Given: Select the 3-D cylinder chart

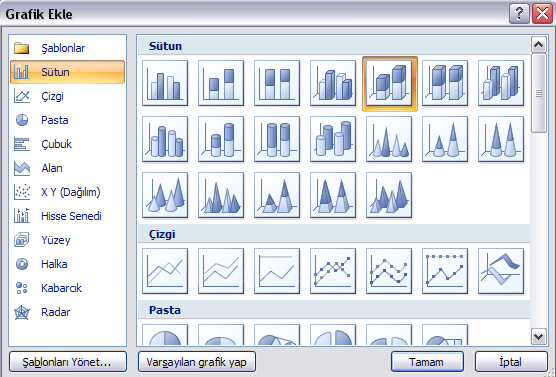Looking at the screenshot, I should tap(333, 139).
